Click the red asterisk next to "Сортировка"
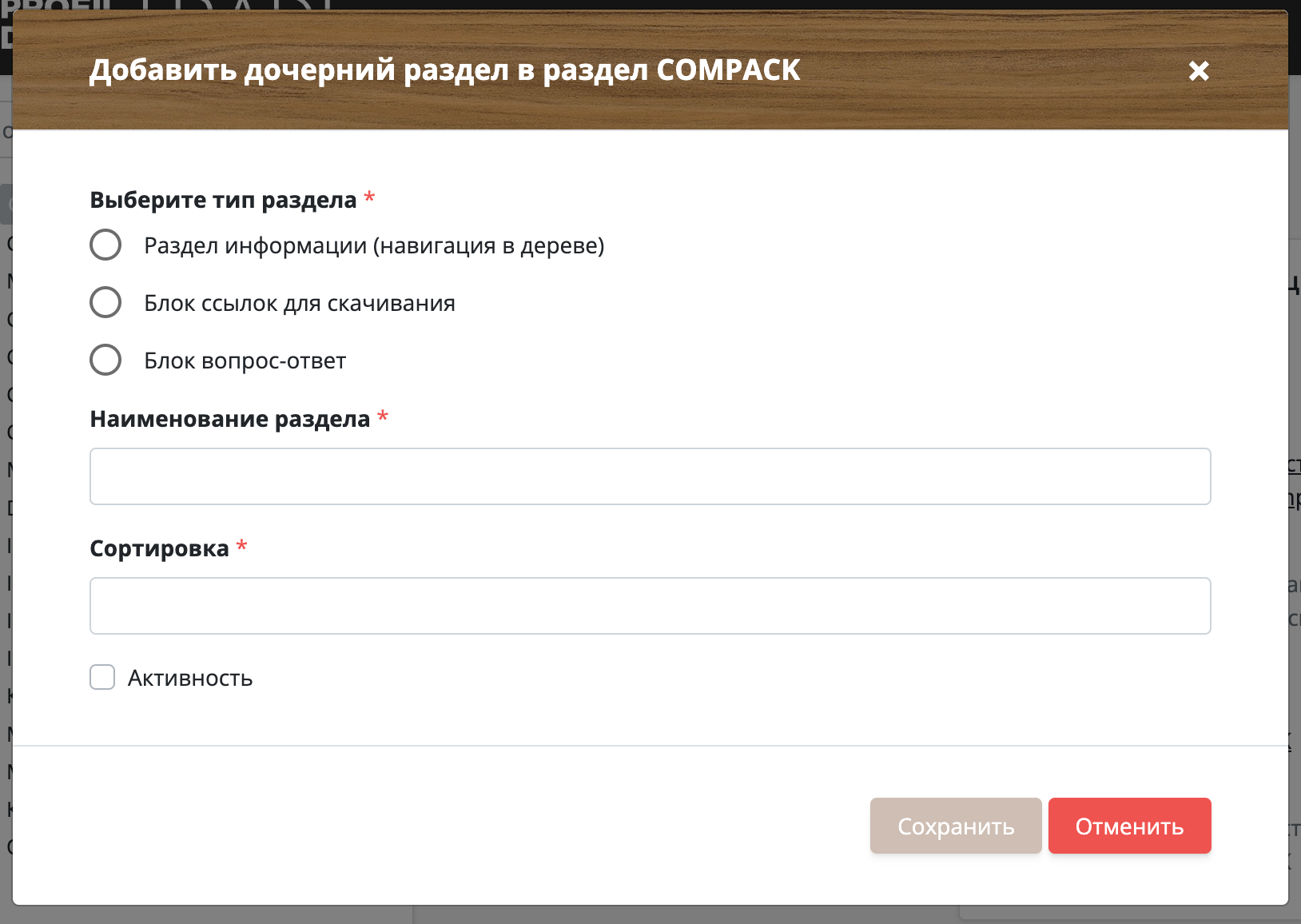 (x=241, y=546)
